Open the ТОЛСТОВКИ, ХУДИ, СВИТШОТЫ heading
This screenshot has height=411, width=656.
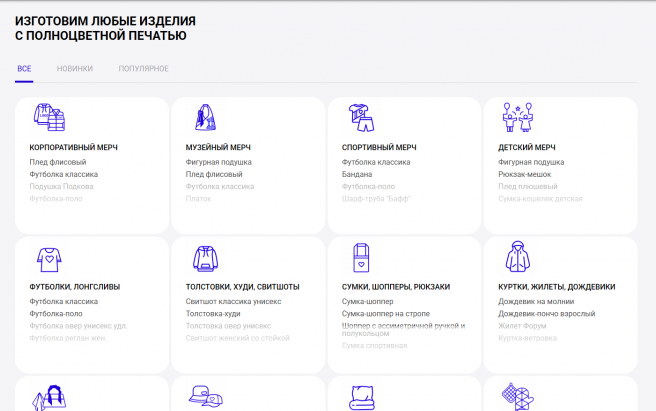click(x=243, y=287)
